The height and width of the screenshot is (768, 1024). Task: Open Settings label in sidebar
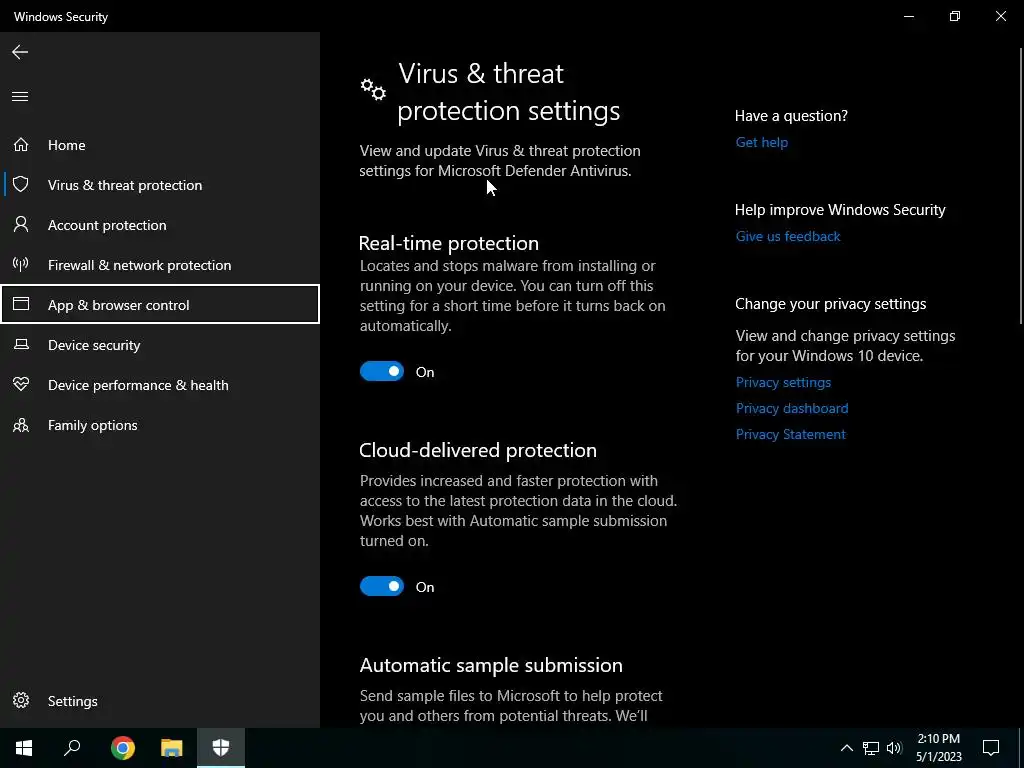72,701
